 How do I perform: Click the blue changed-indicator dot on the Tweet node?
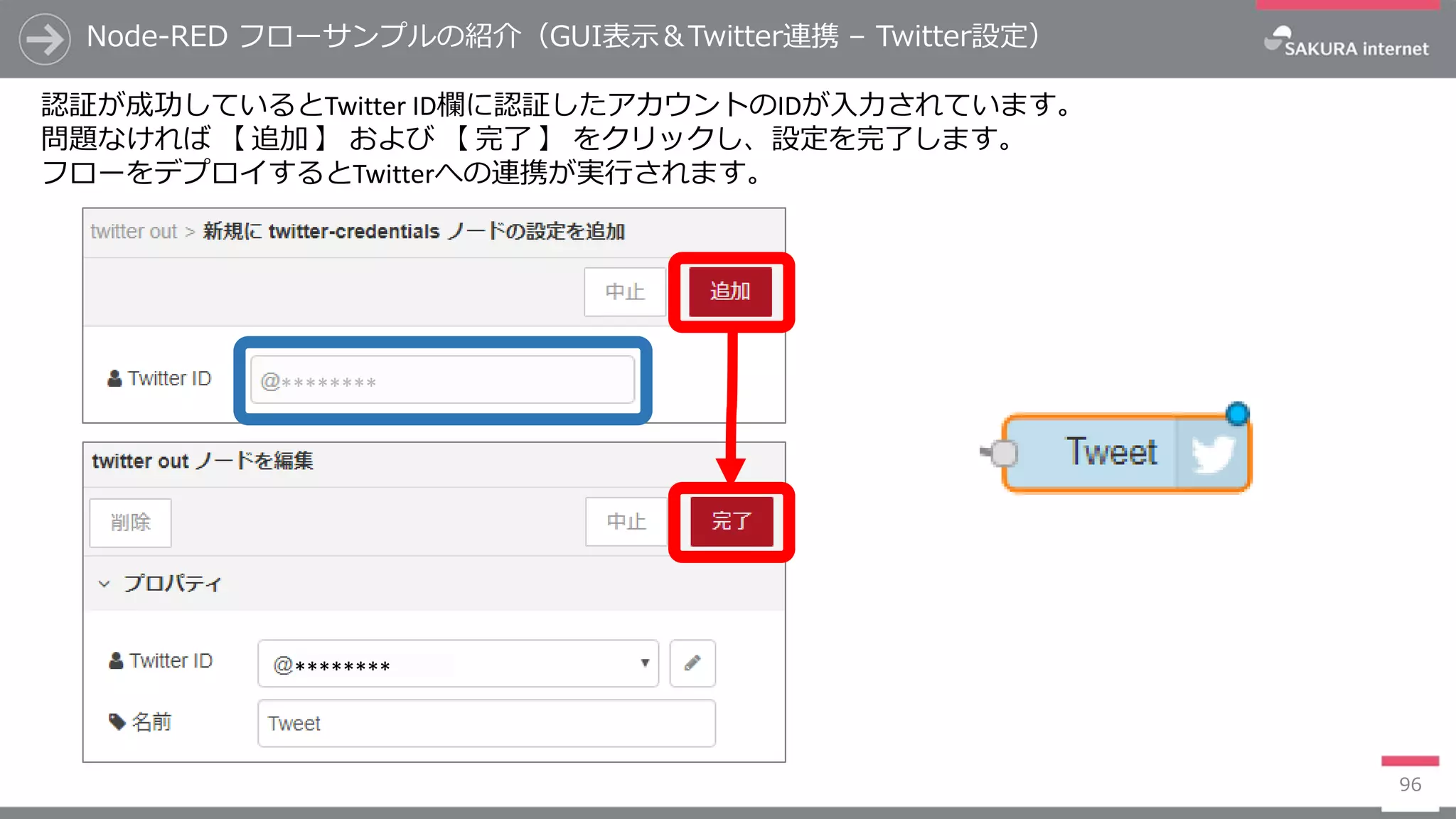click(1238, 414)
